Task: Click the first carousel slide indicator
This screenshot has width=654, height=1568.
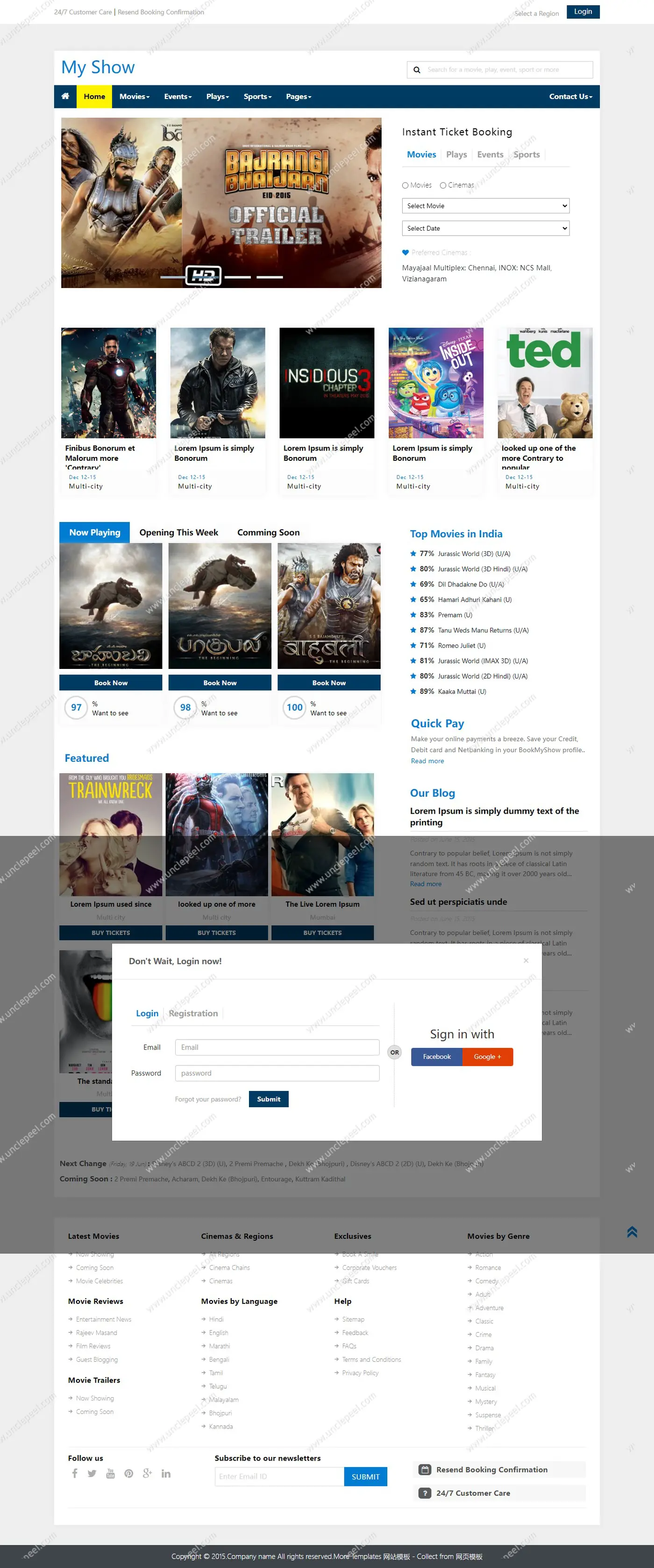Action: [173, 277]
